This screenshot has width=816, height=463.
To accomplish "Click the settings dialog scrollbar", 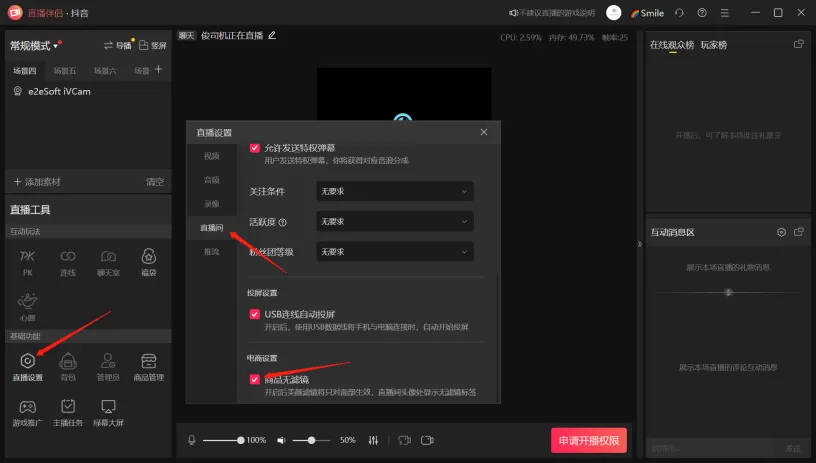I will click(x=498, y=336).
